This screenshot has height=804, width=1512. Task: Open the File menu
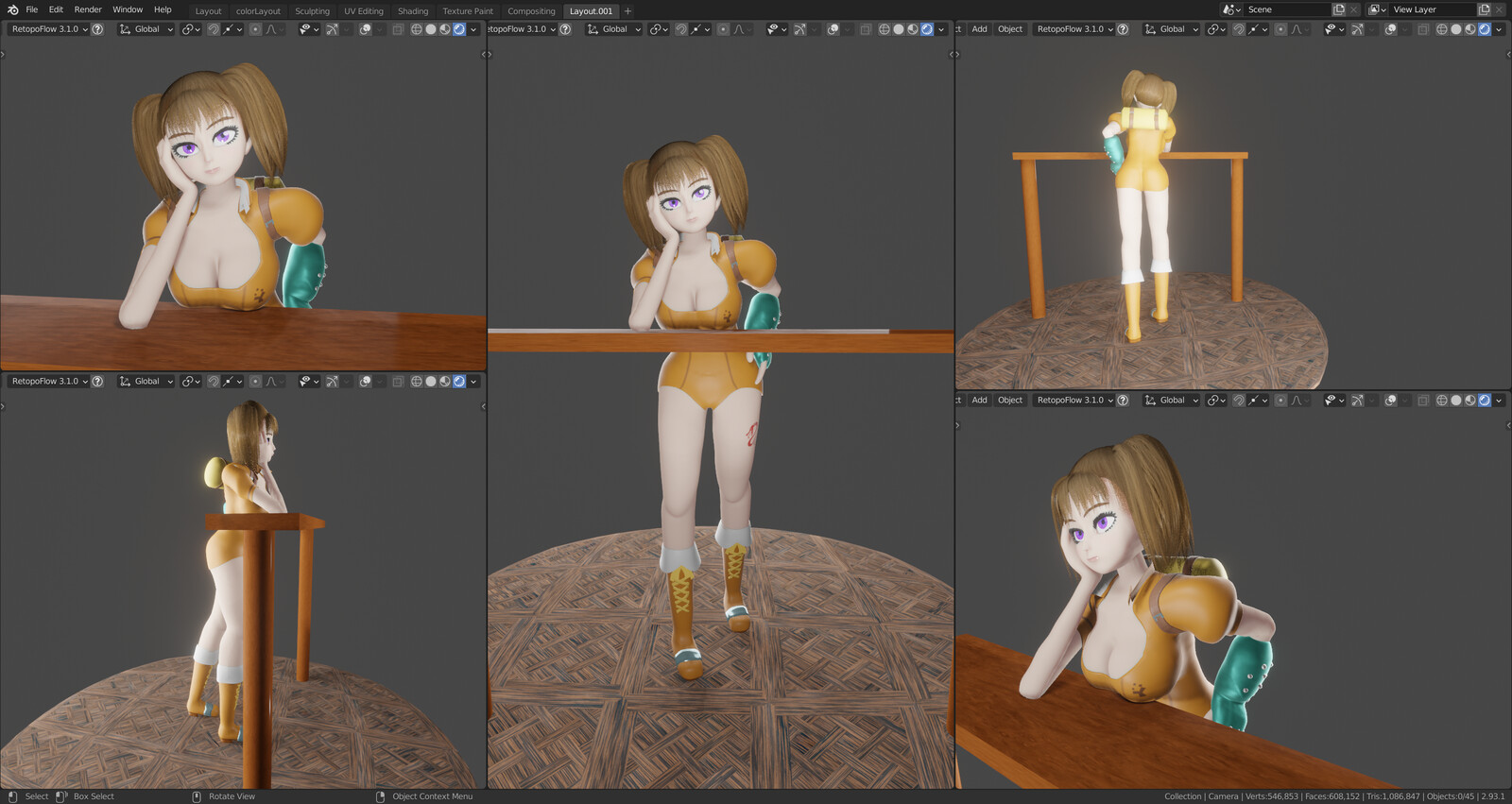tap(32, 9)
